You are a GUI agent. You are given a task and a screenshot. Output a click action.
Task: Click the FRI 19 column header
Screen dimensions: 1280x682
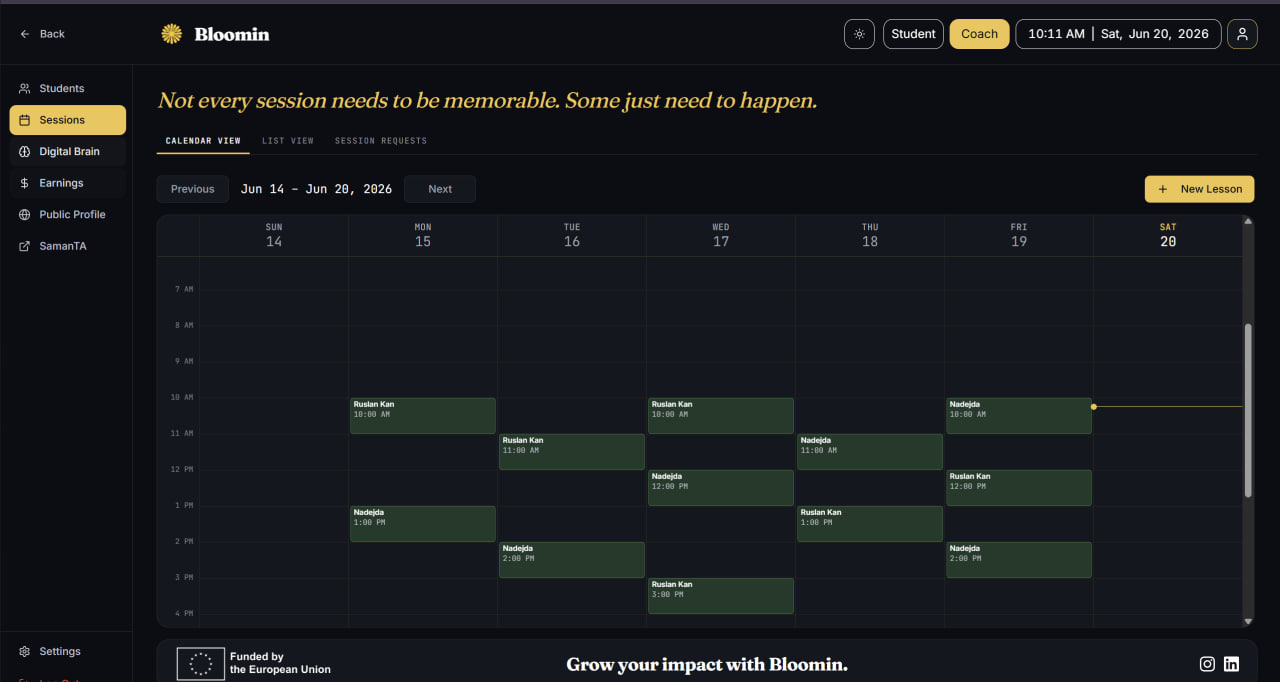click(x=1019, y=235)
